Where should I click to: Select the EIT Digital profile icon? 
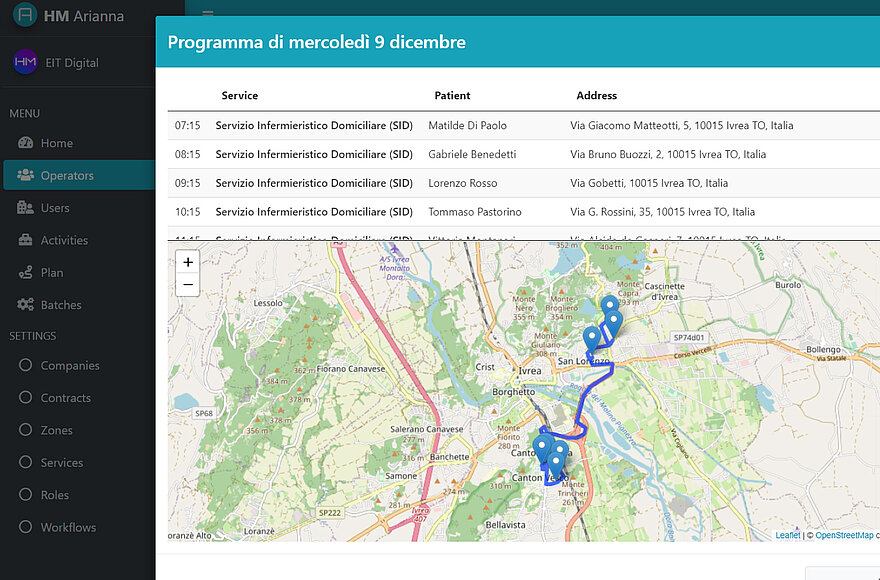(26, 62)
